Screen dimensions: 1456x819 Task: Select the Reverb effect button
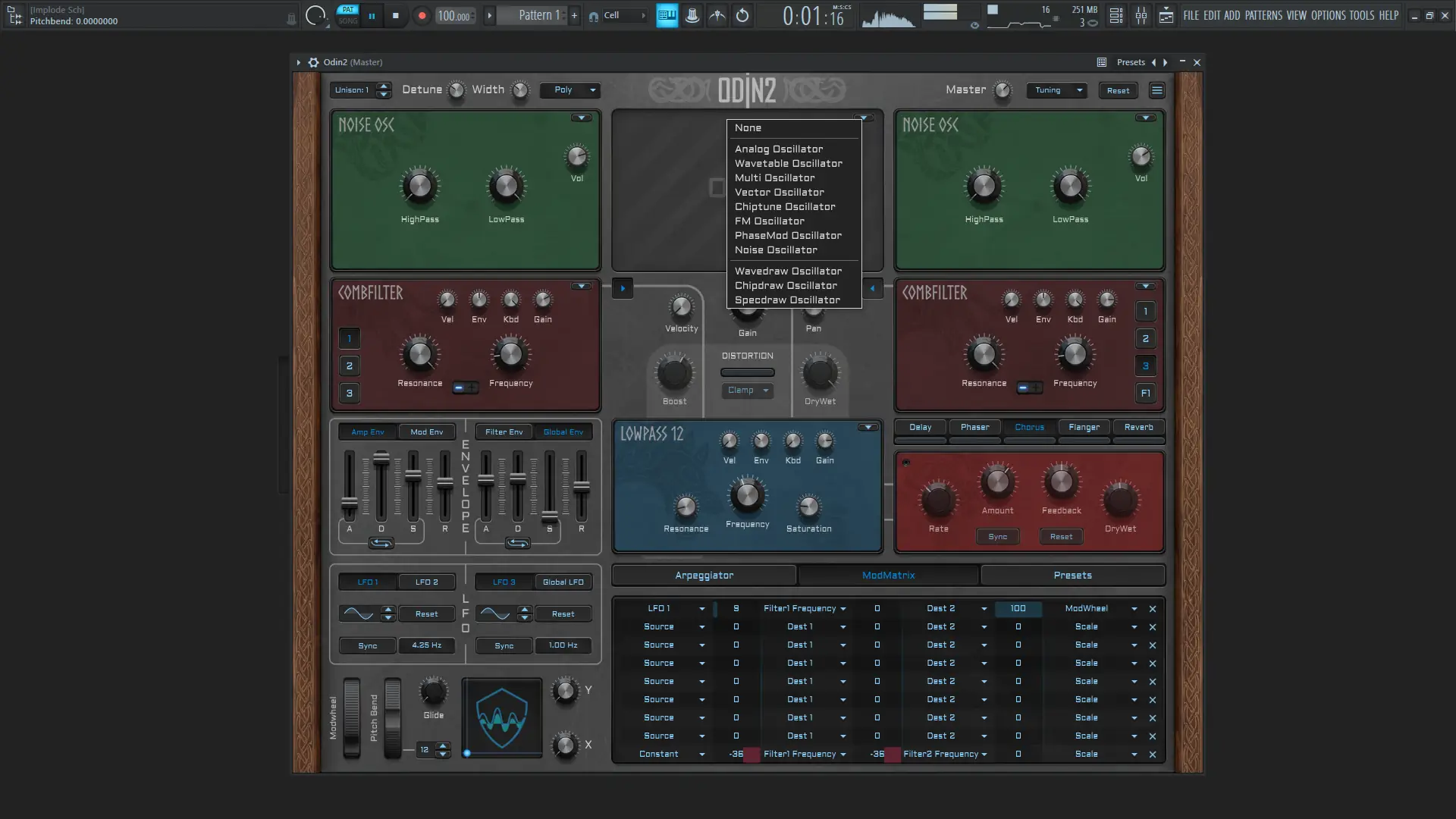[x=1138, y=428]
